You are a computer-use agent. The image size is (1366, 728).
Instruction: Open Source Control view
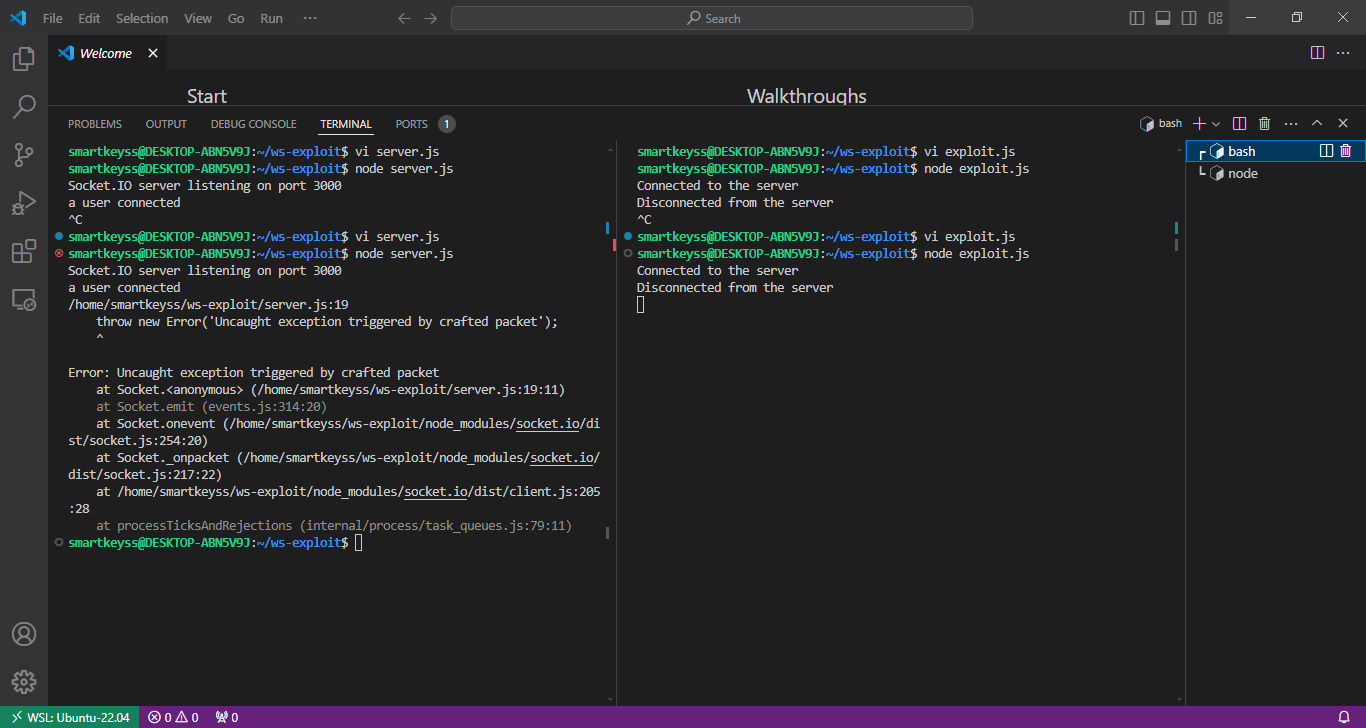pyautogui.click(x=24, y=154)
